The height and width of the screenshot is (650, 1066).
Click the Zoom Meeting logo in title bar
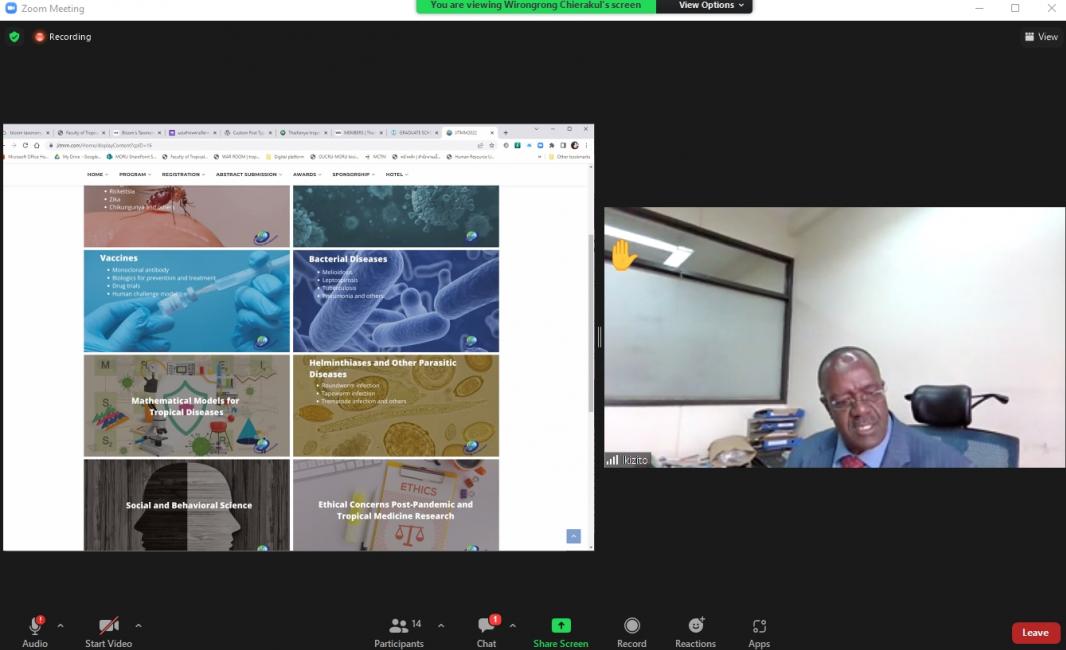pyautogui.click(x=11, y=8)
